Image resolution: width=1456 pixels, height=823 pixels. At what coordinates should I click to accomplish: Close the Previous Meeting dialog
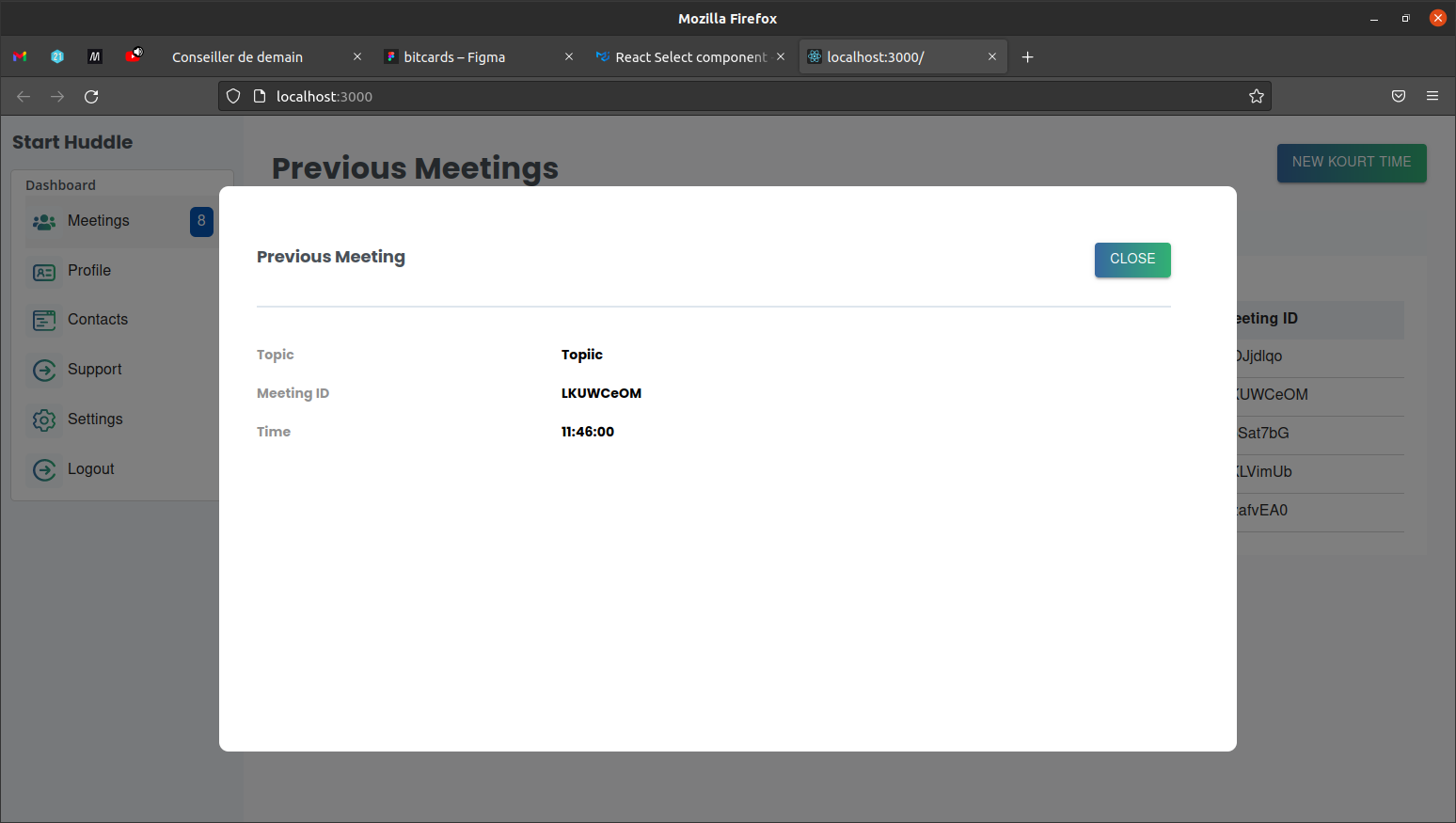point(1132,260)
